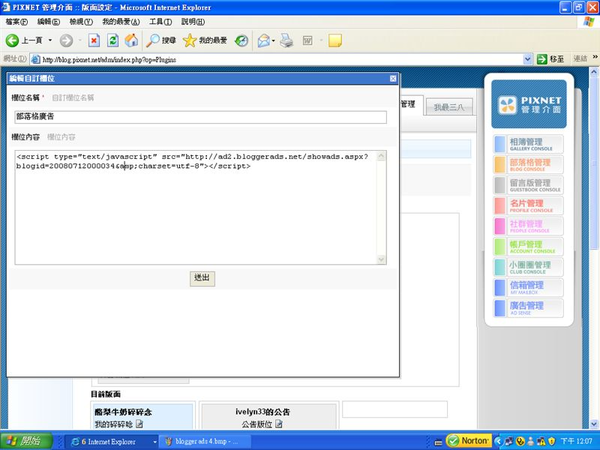Open the 檔案 (File) menu

(x=16, y=22)
